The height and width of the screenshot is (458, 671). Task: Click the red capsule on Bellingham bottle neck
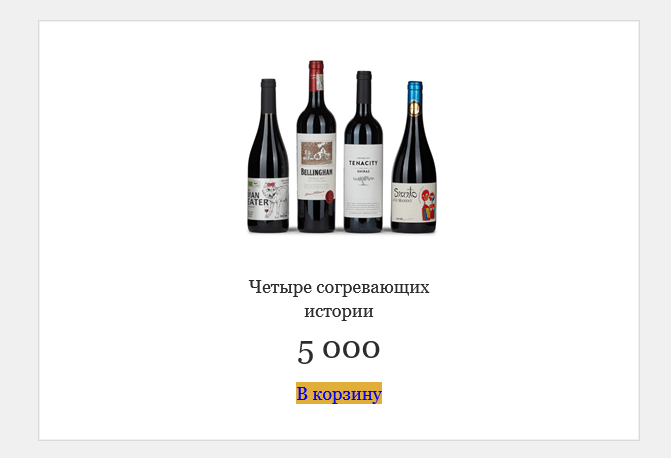[316, 76]
